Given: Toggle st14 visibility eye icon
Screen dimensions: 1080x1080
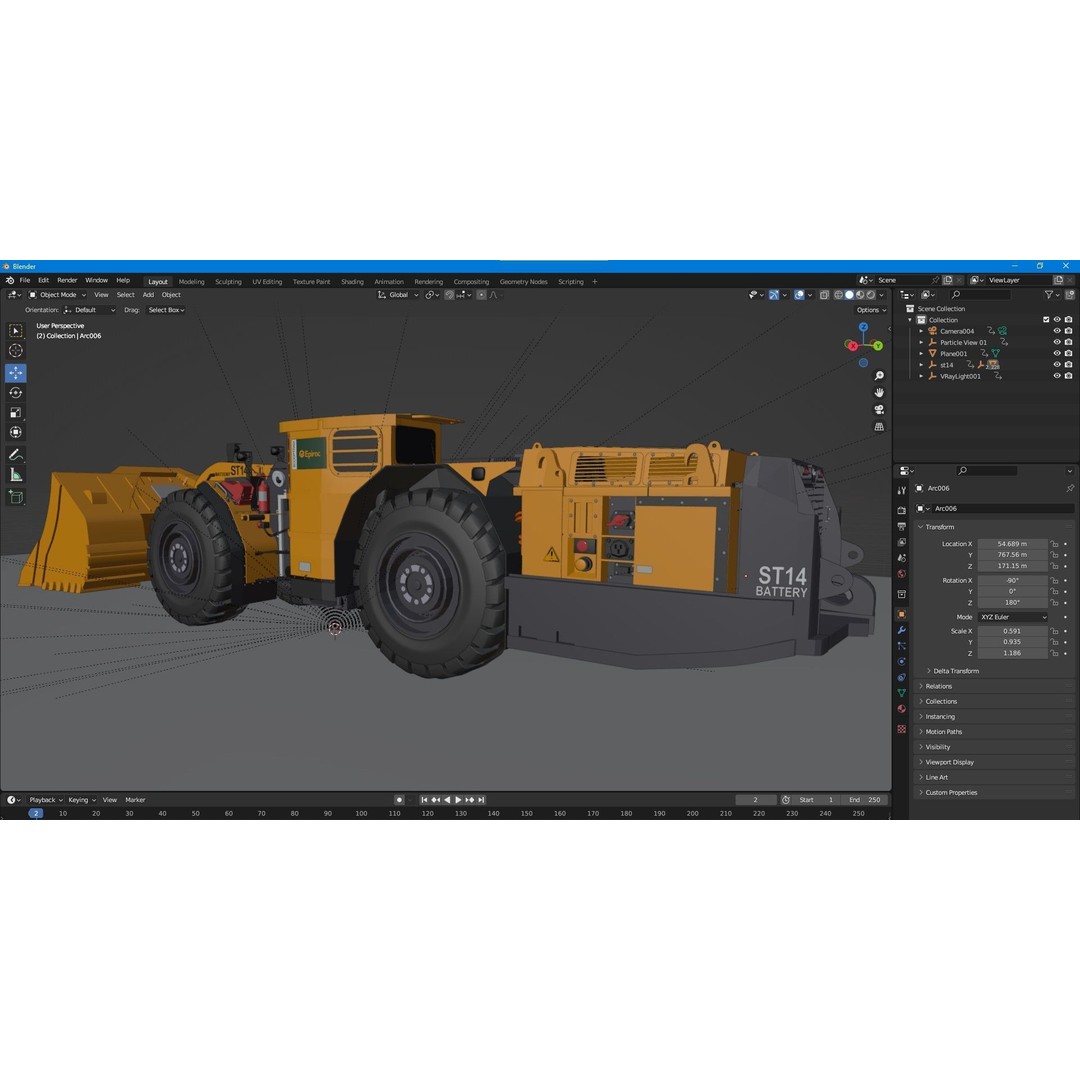Looking at the screenshot, I should 1057,365.
